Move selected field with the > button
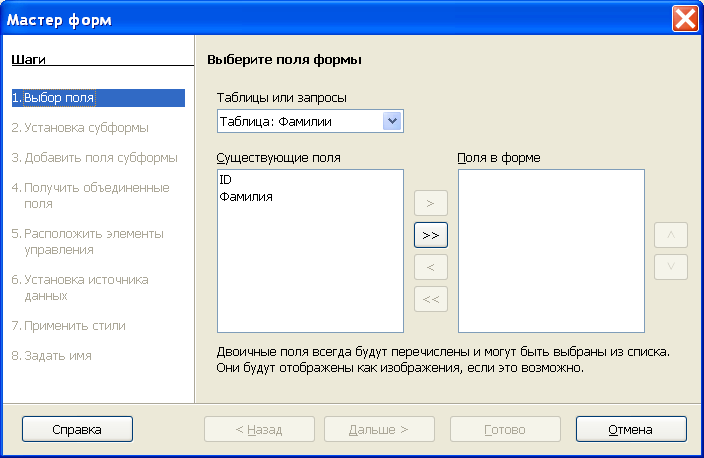Screen dimensions: 704x458 click(x=431, y=203)
